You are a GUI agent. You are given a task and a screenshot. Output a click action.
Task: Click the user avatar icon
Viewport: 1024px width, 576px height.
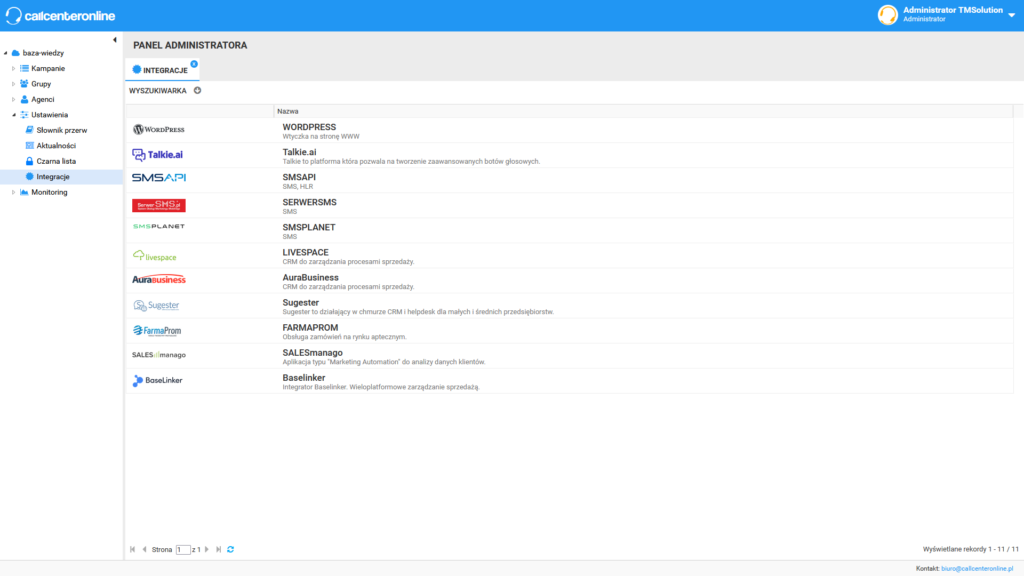pos(887,15)
